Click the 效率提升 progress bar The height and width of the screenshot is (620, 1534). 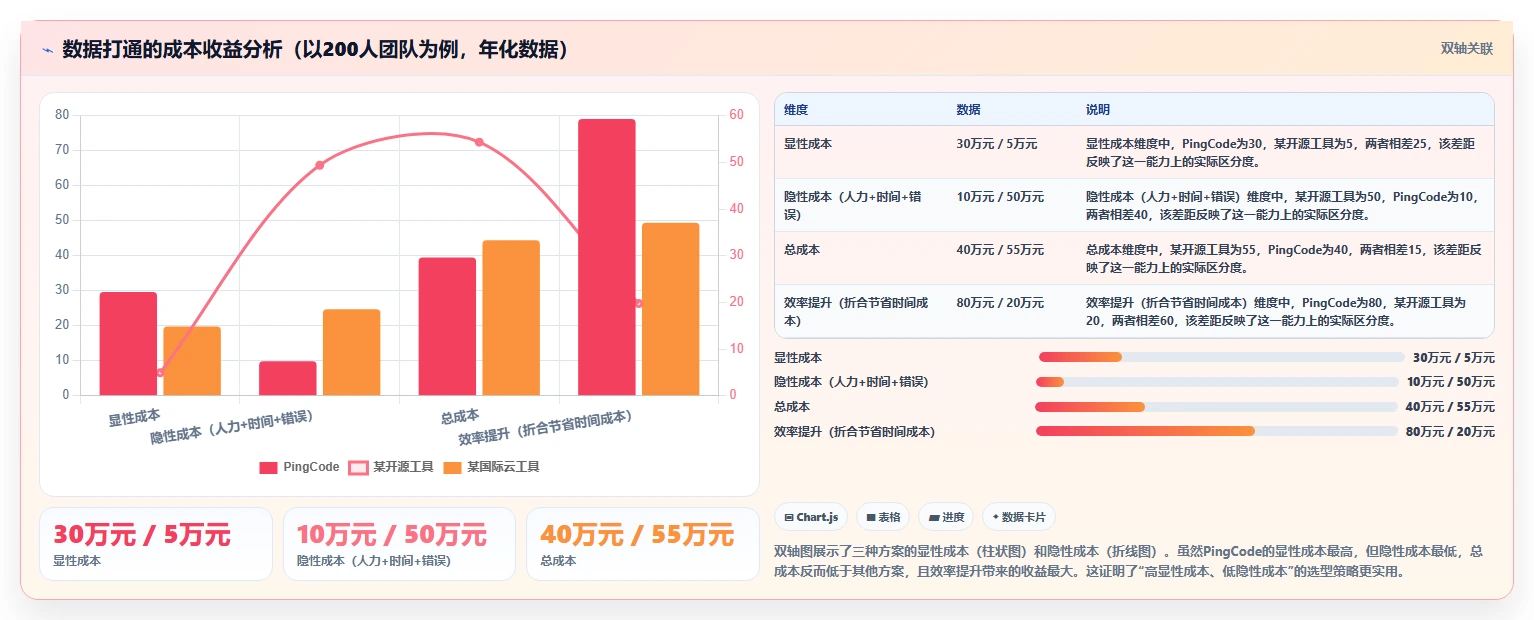pos(1216,431)
